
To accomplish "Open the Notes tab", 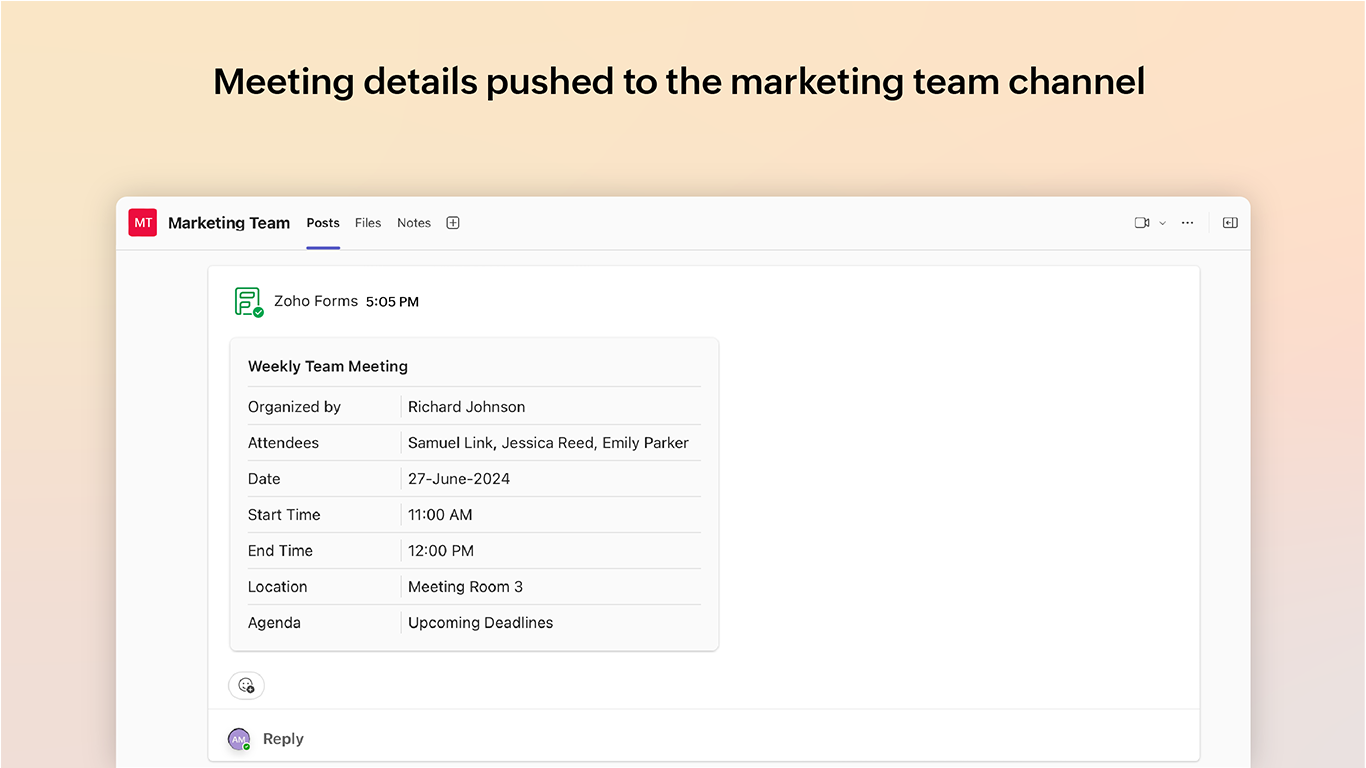I will click(x=414, y=223).
